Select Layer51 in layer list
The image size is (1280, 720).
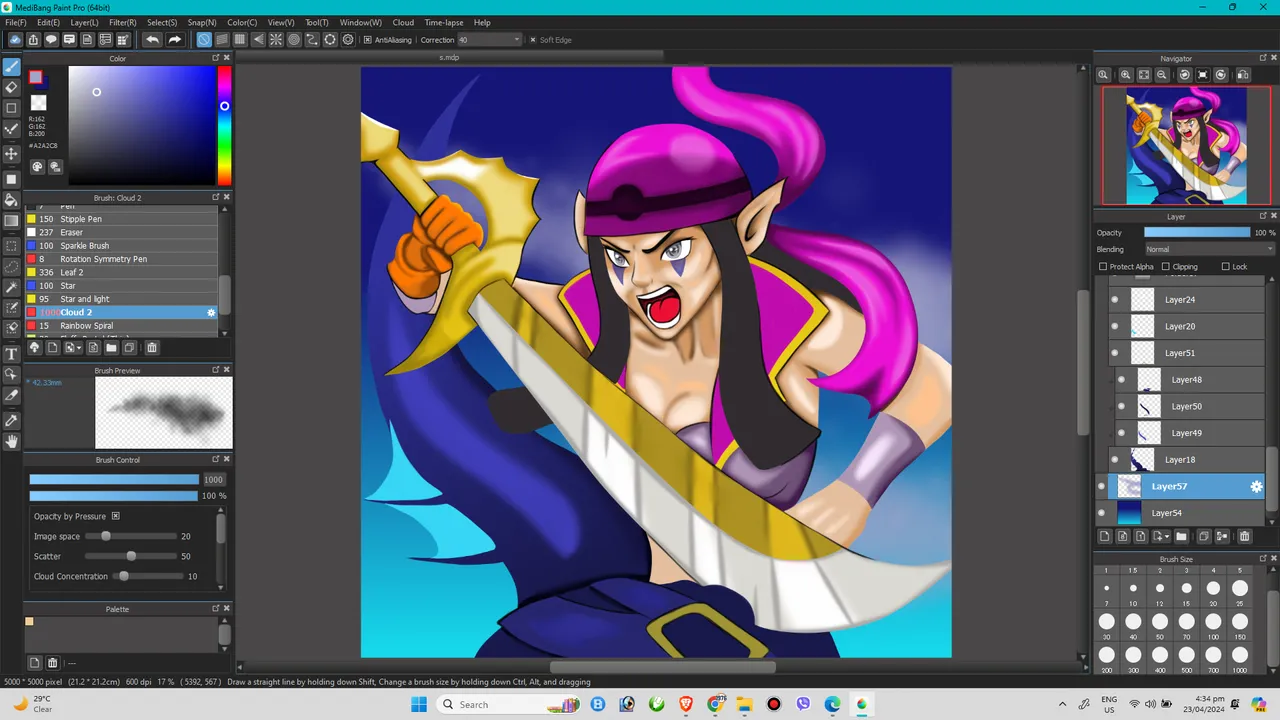tap(1186, 353)
